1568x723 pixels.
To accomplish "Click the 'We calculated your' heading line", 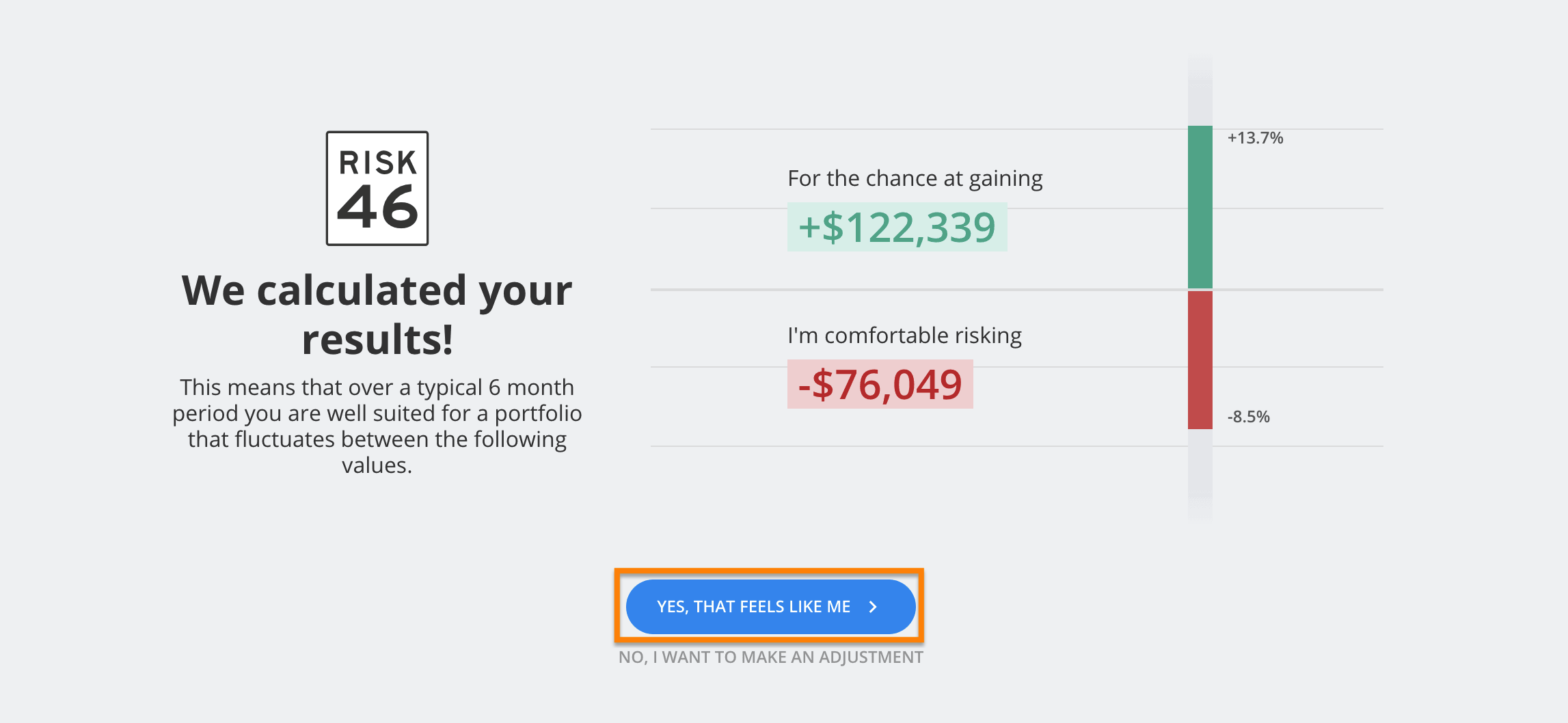I will point(377,290).
